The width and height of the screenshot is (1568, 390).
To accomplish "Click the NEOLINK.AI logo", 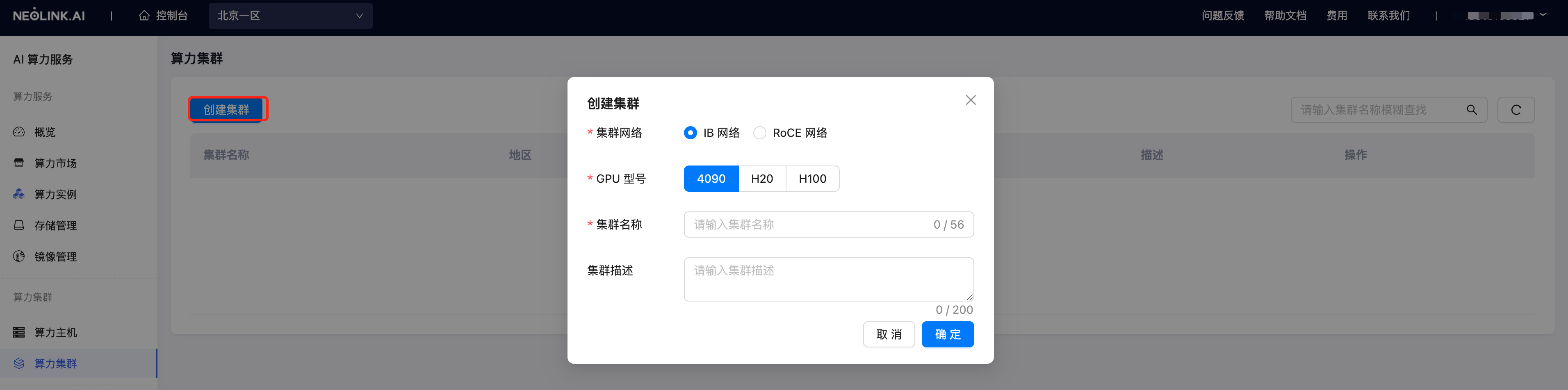I will coord(49,15).
